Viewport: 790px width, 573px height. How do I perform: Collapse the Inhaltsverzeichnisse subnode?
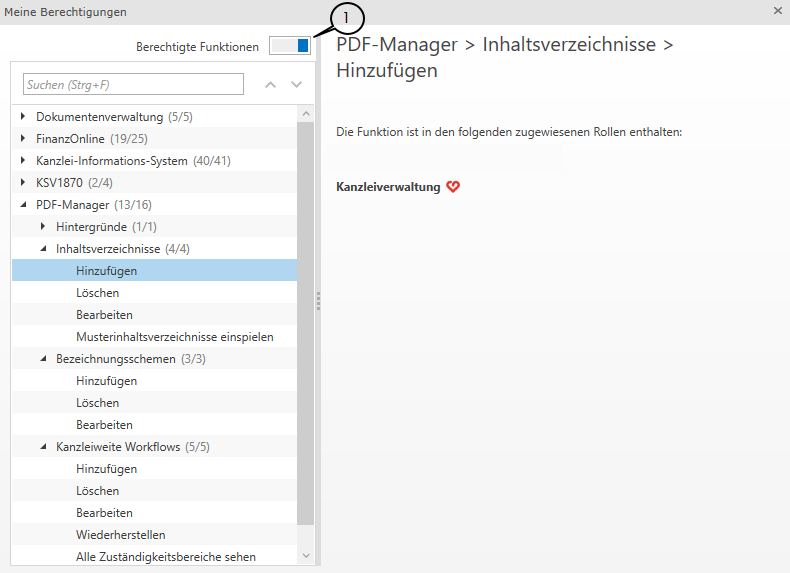[x=44, y=249]
